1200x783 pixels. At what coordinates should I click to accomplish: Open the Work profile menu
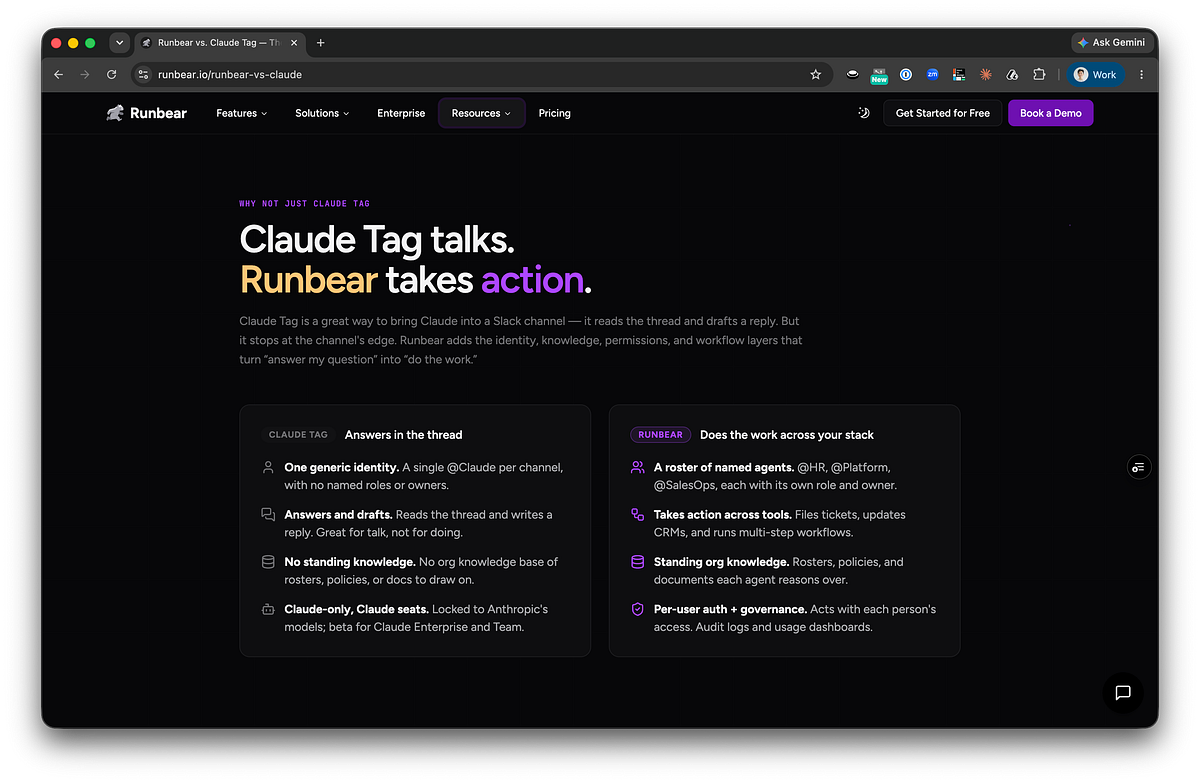point(1094,74)
